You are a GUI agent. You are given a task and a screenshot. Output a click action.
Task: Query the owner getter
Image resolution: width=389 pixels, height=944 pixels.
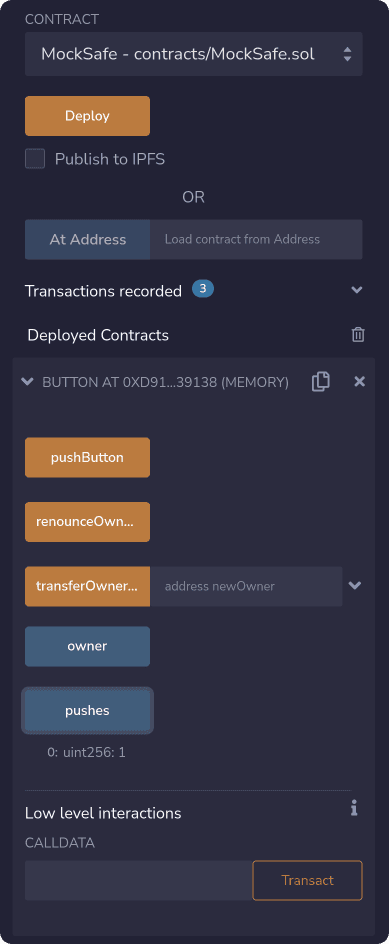tap(87, 647)
